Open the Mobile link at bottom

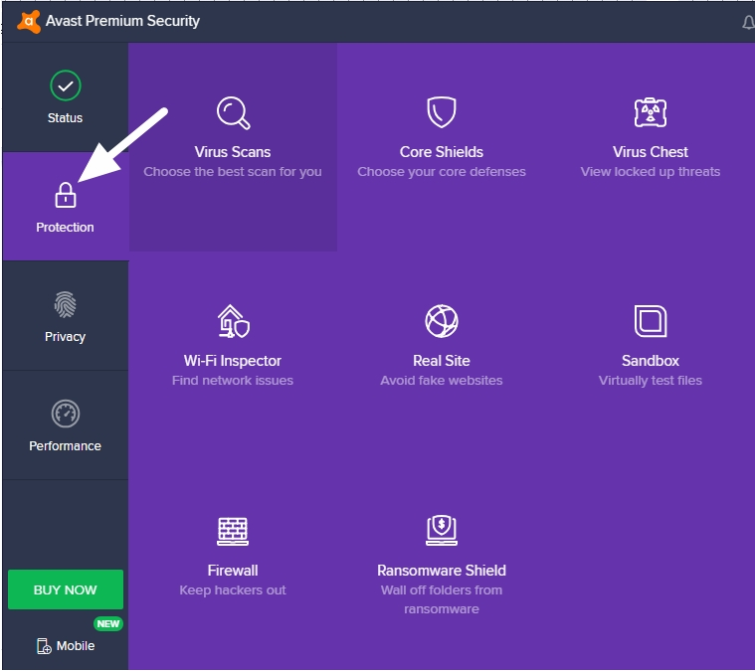[65, 646]
